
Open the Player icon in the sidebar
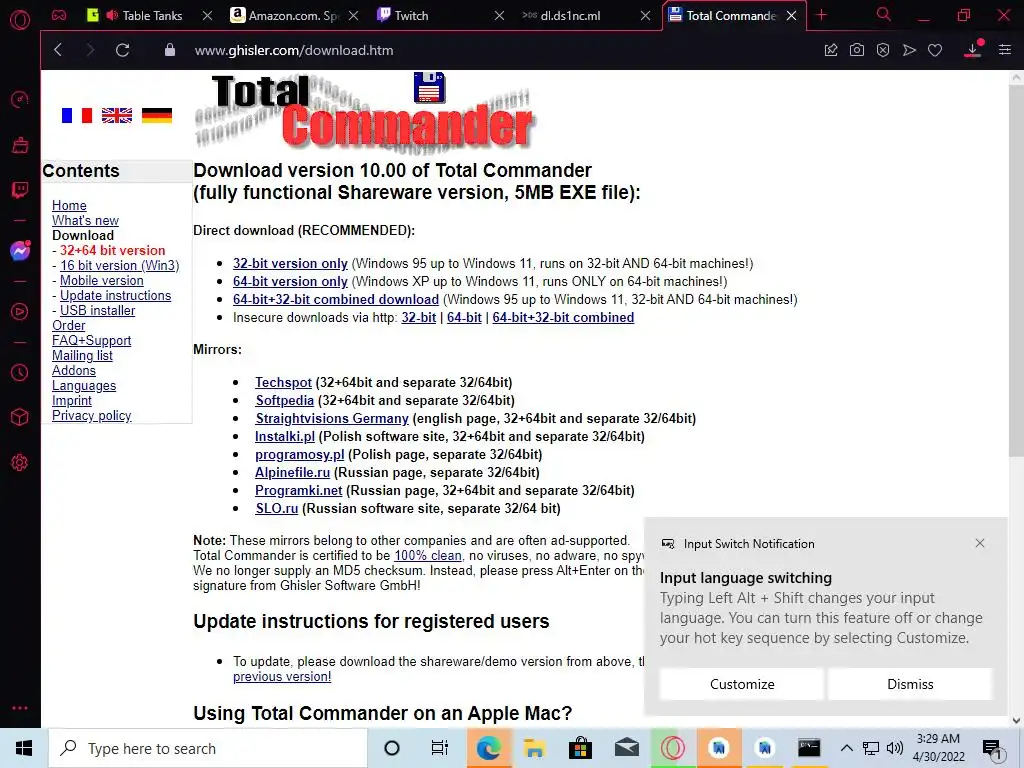click(x=20, y=312)
